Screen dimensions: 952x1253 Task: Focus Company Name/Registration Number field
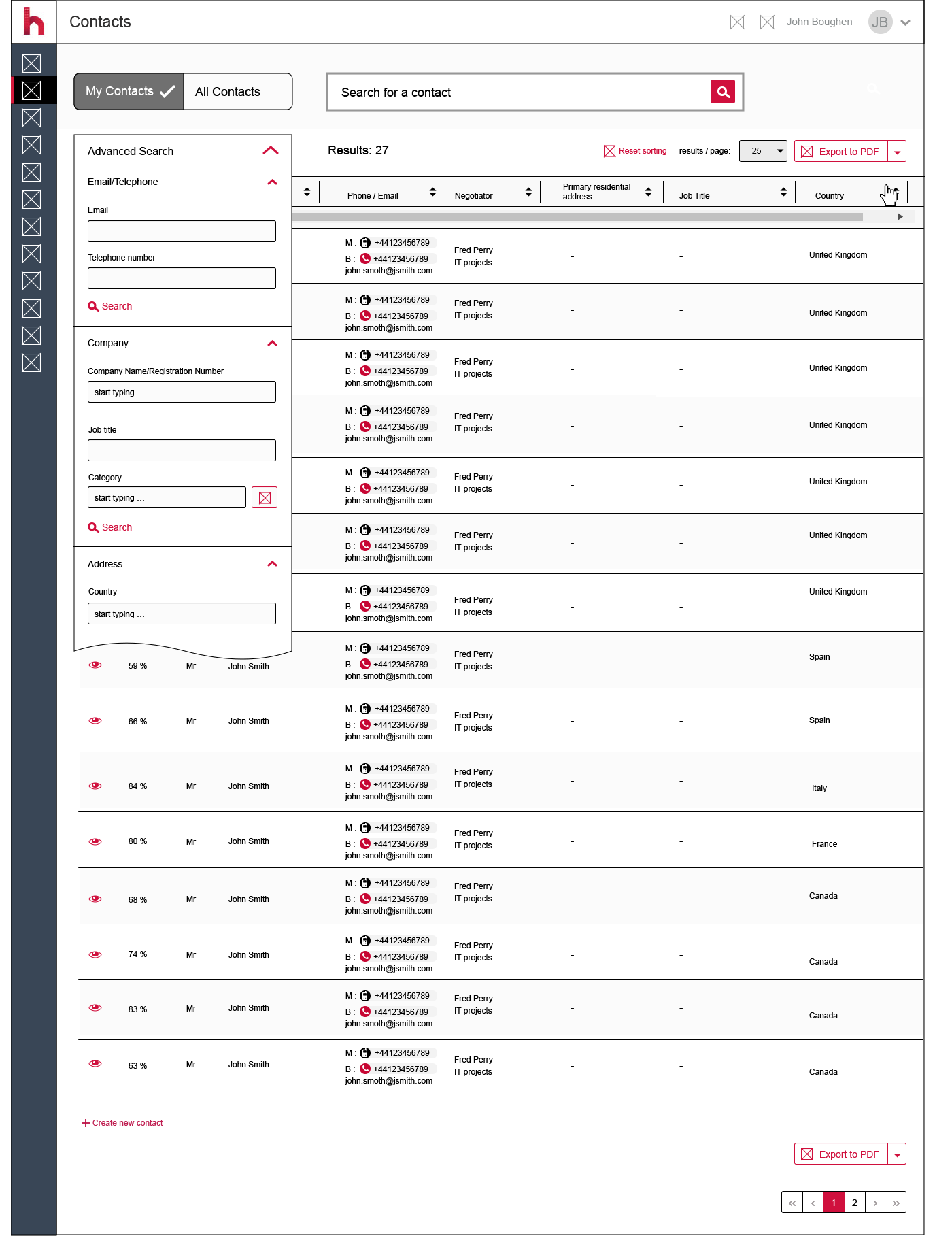(x=182, y=392)
